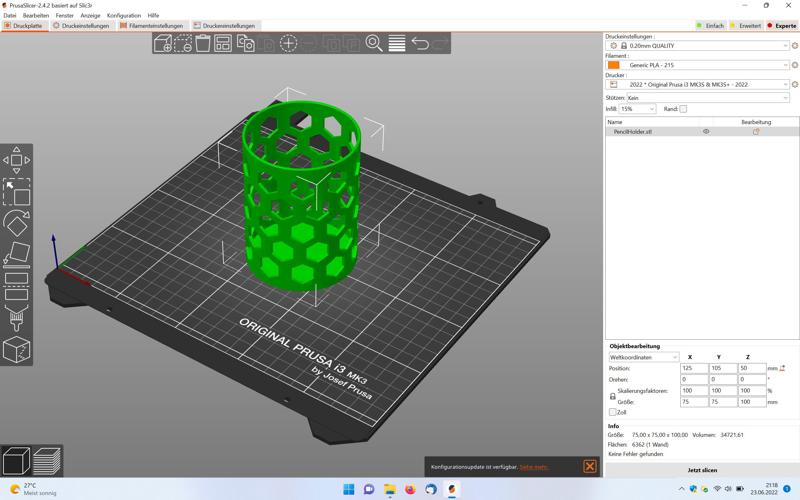This screenshot has width=800, height=500.
Task: Open the variable layer height tool
Action: [x=396, y=43]
